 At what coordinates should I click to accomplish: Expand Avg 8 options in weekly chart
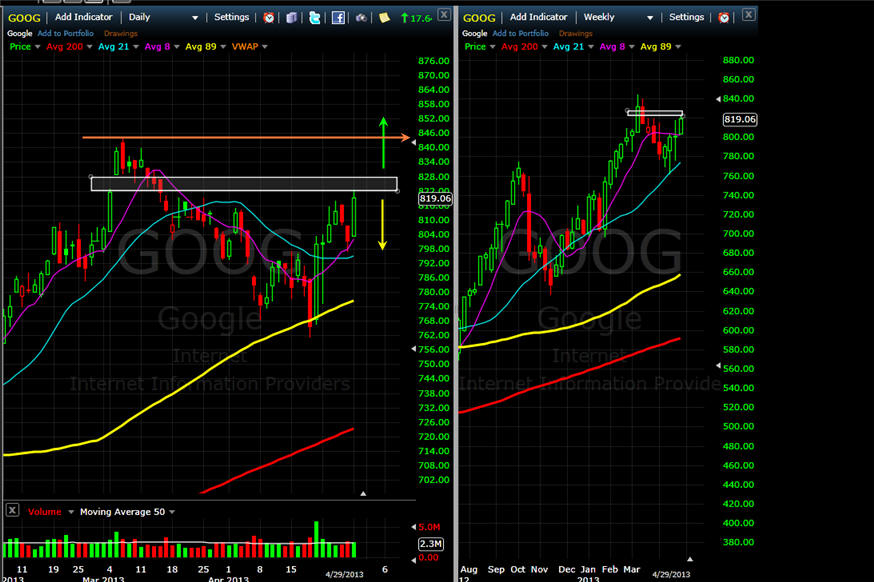tap(632, 47)
